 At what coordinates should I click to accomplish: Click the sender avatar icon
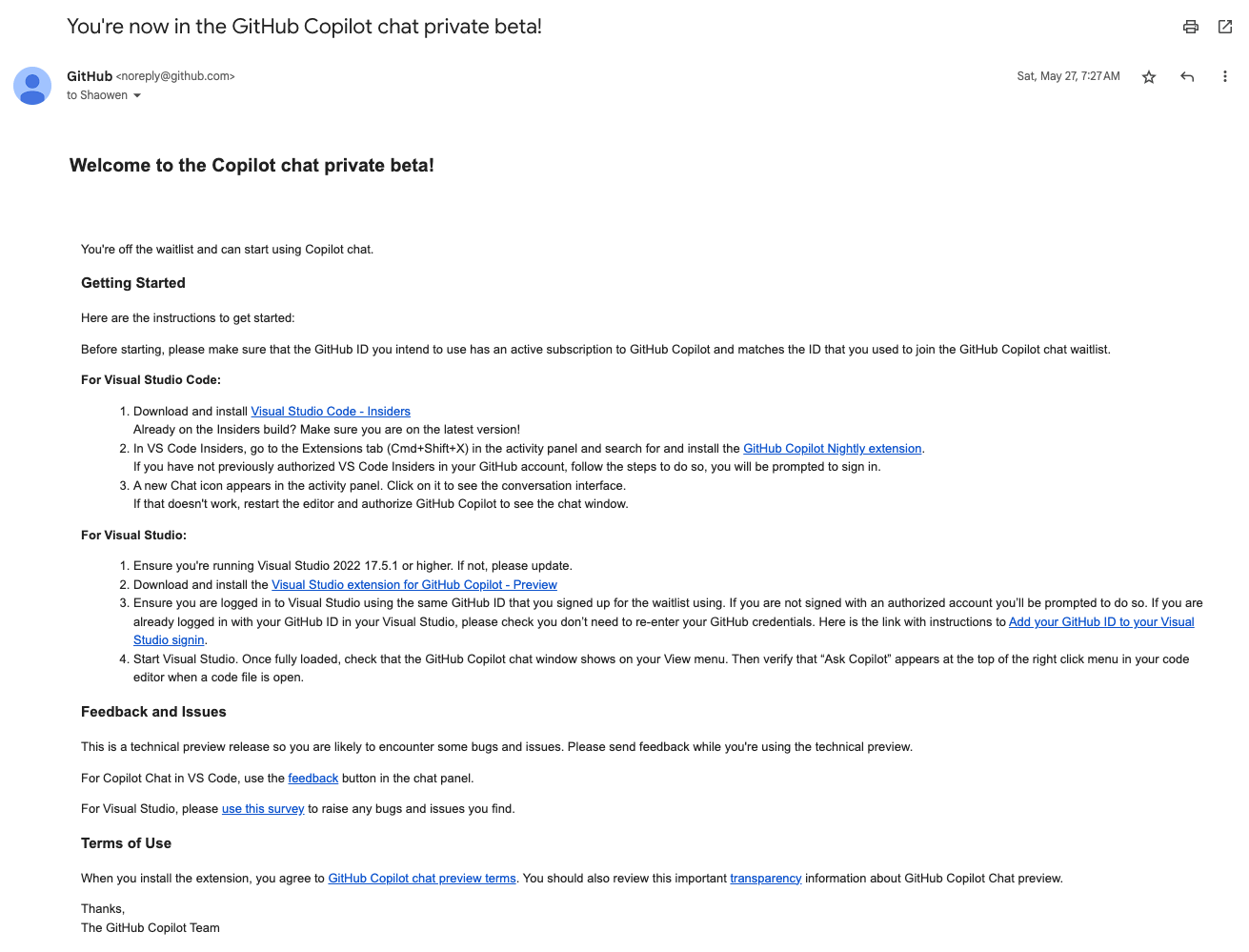[32, 86]
